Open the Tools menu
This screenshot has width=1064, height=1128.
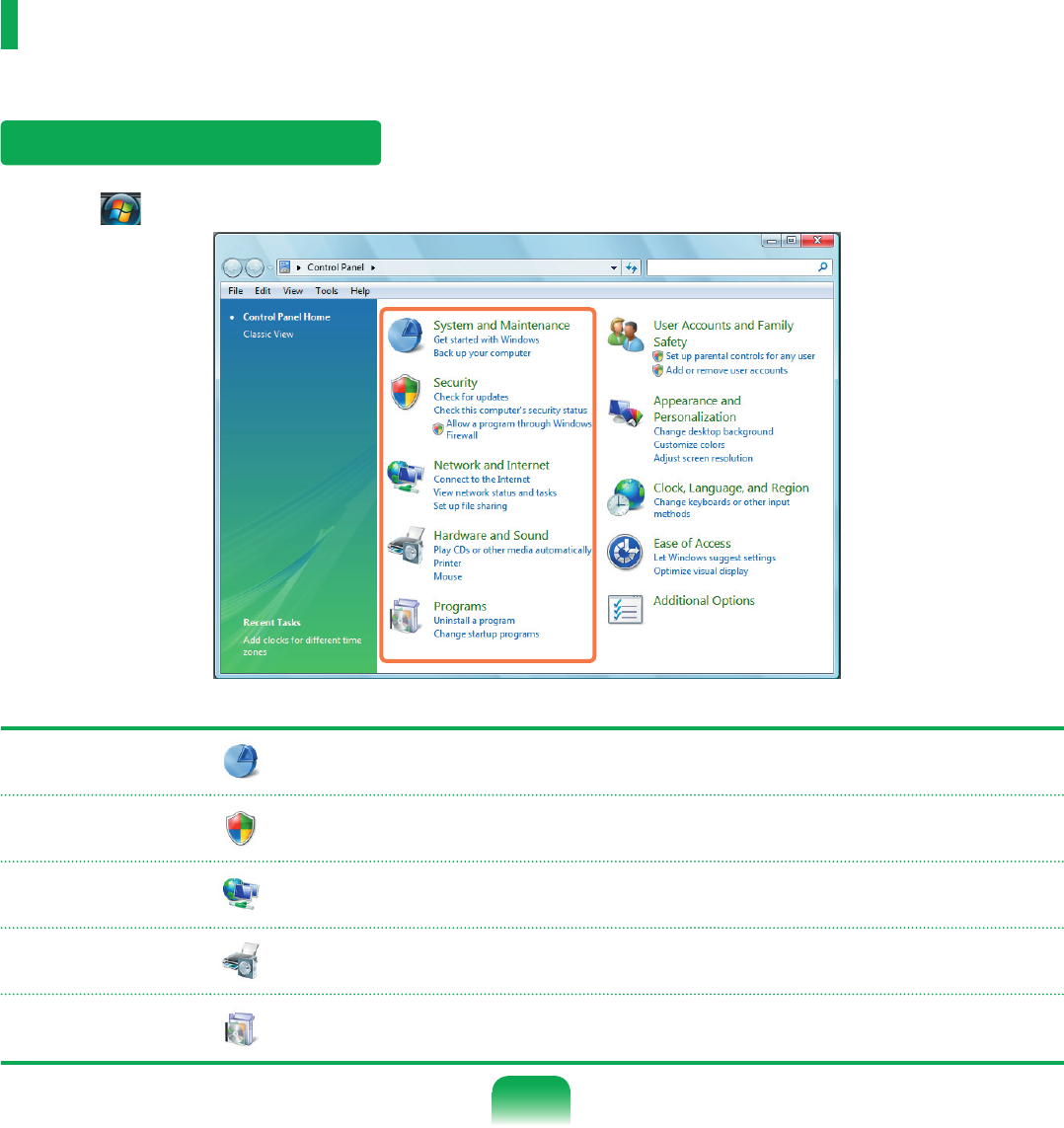(327, 291)
